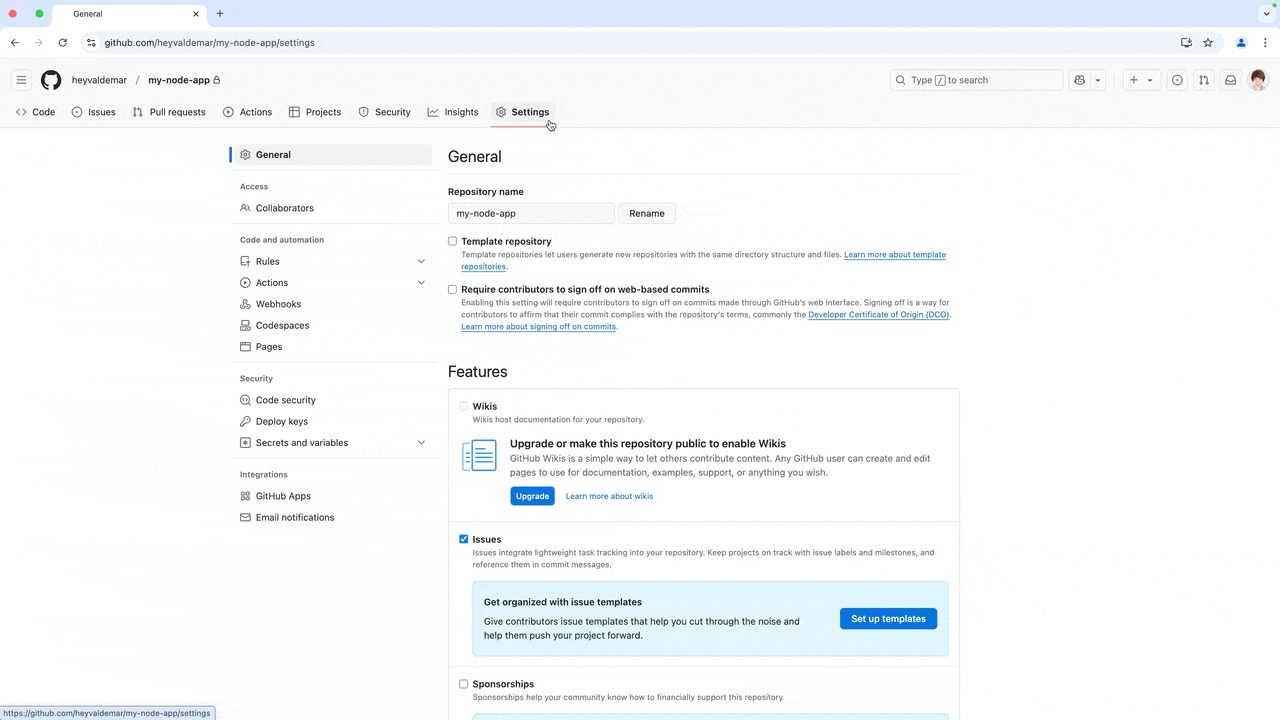This screenshot has width=1280, height=720.
Task: Switch to the Code tab
Action: click(36, 112)
